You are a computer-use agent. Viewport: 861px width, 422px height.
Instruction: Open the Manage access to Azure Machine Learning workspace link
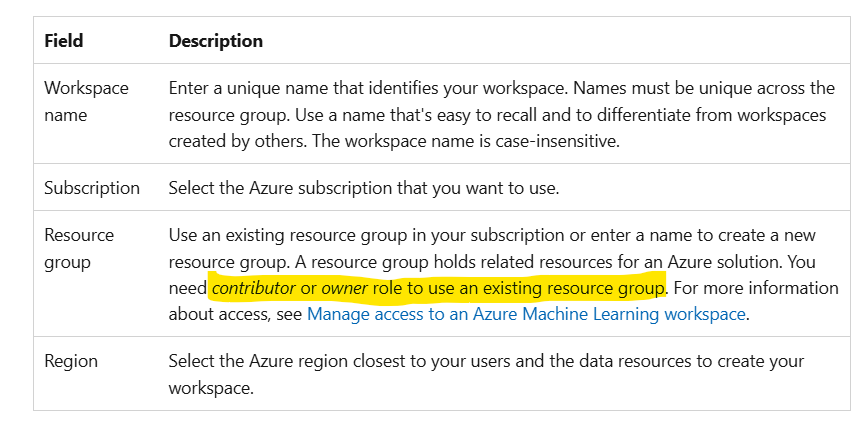pyautogui.click(x=525, y=314)
